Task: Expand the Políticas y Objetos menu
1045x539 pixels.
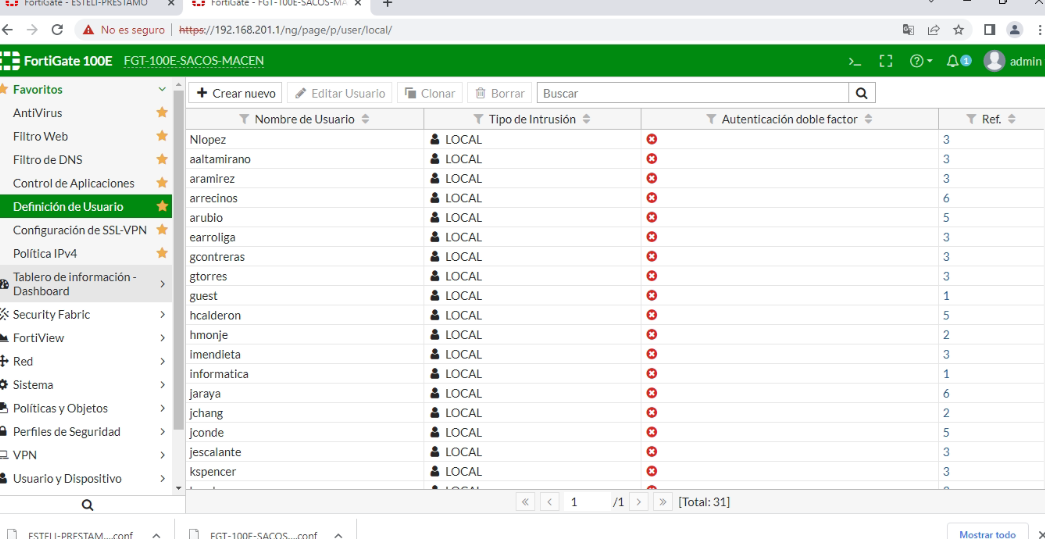Action: click(162, 408)
